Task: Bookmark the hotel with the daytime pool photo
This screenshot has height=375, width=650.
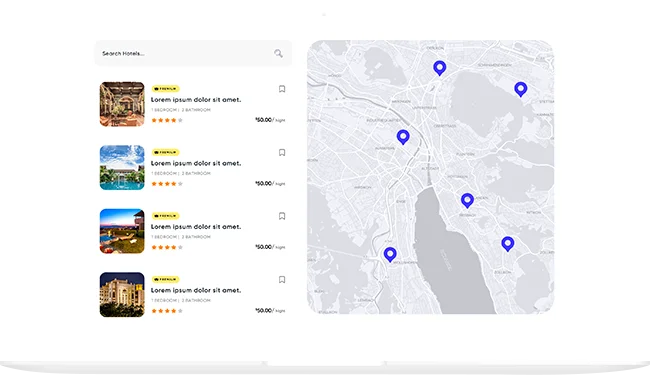Action: pos(282,152)
